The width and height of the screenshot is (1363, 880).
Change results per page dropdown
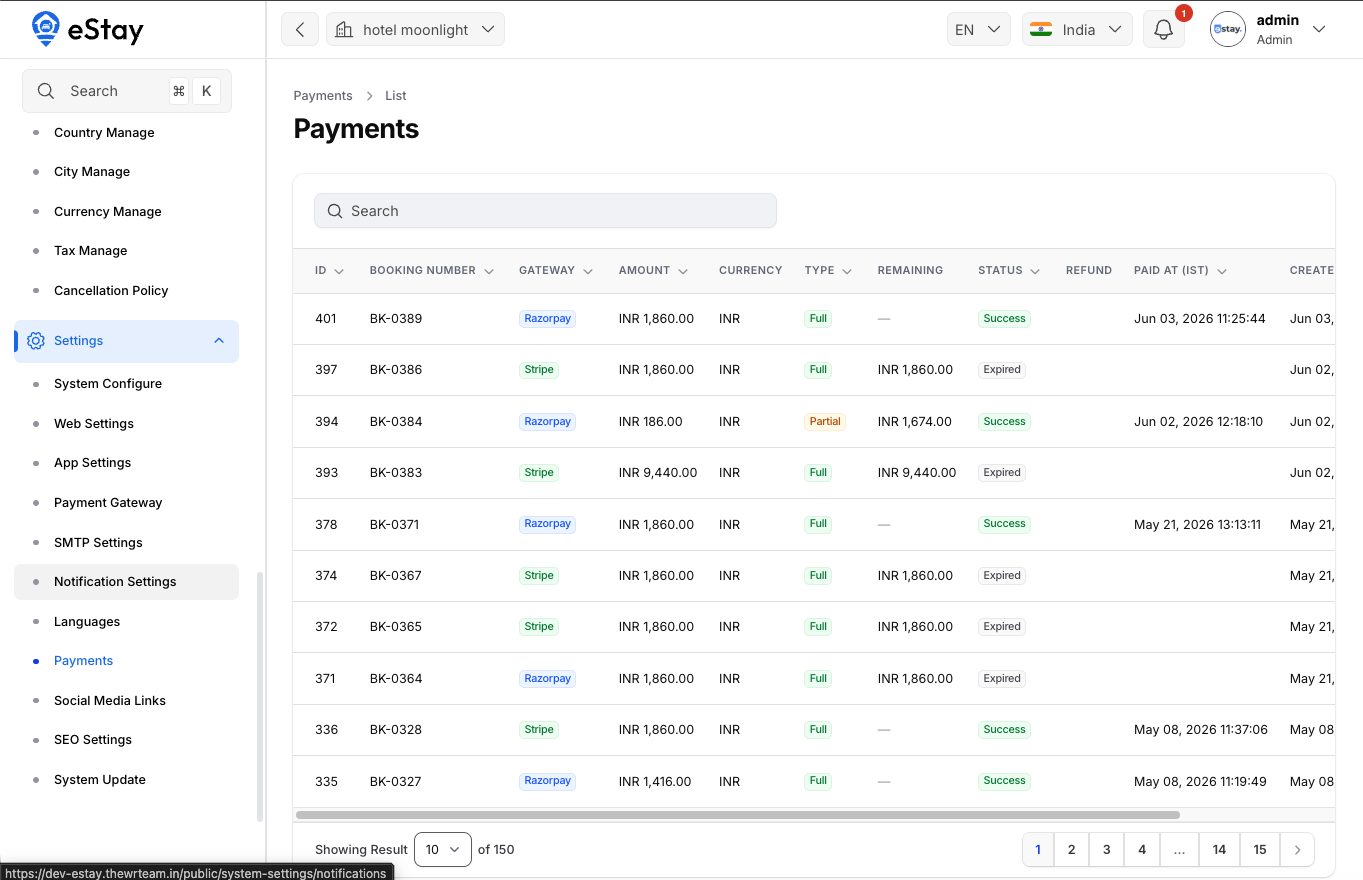point(442,849)
